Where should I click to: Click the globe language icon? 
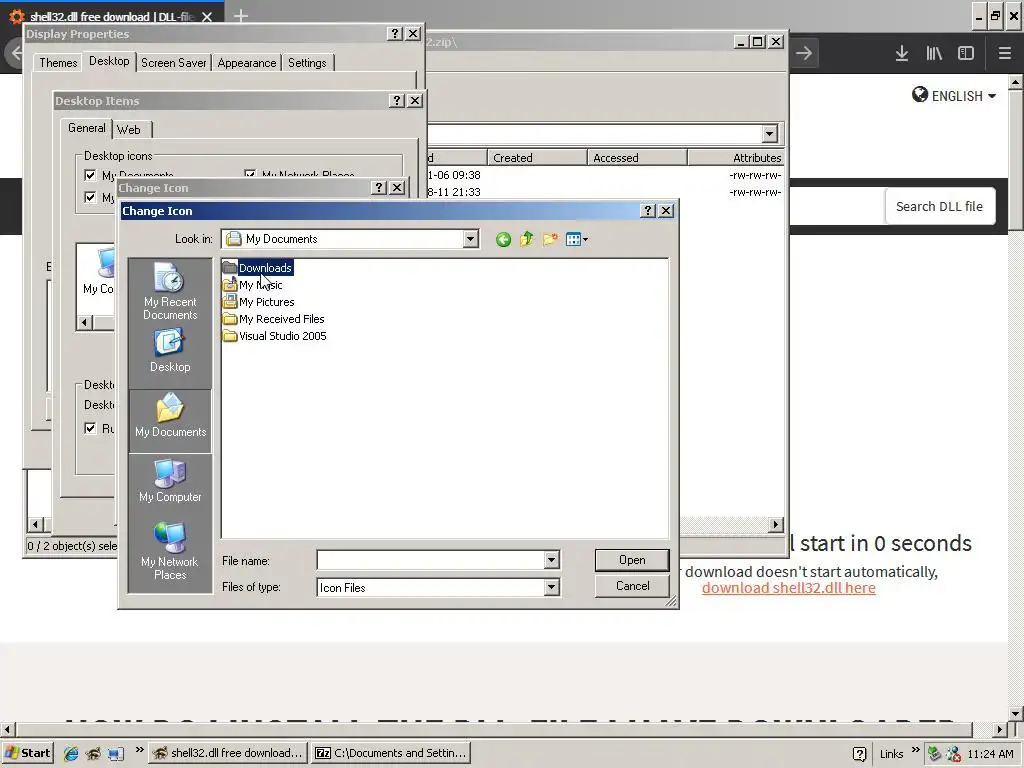click(x=920, y=95)
